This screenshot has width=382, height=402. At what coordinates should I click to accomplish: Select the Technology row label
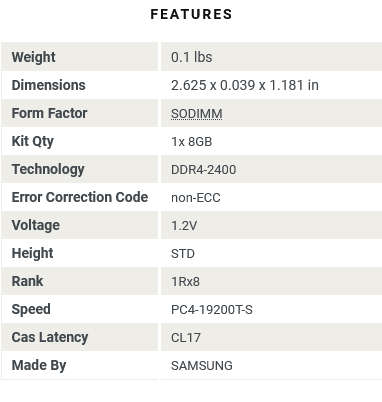pyautogui.click(x=48, y=169)
